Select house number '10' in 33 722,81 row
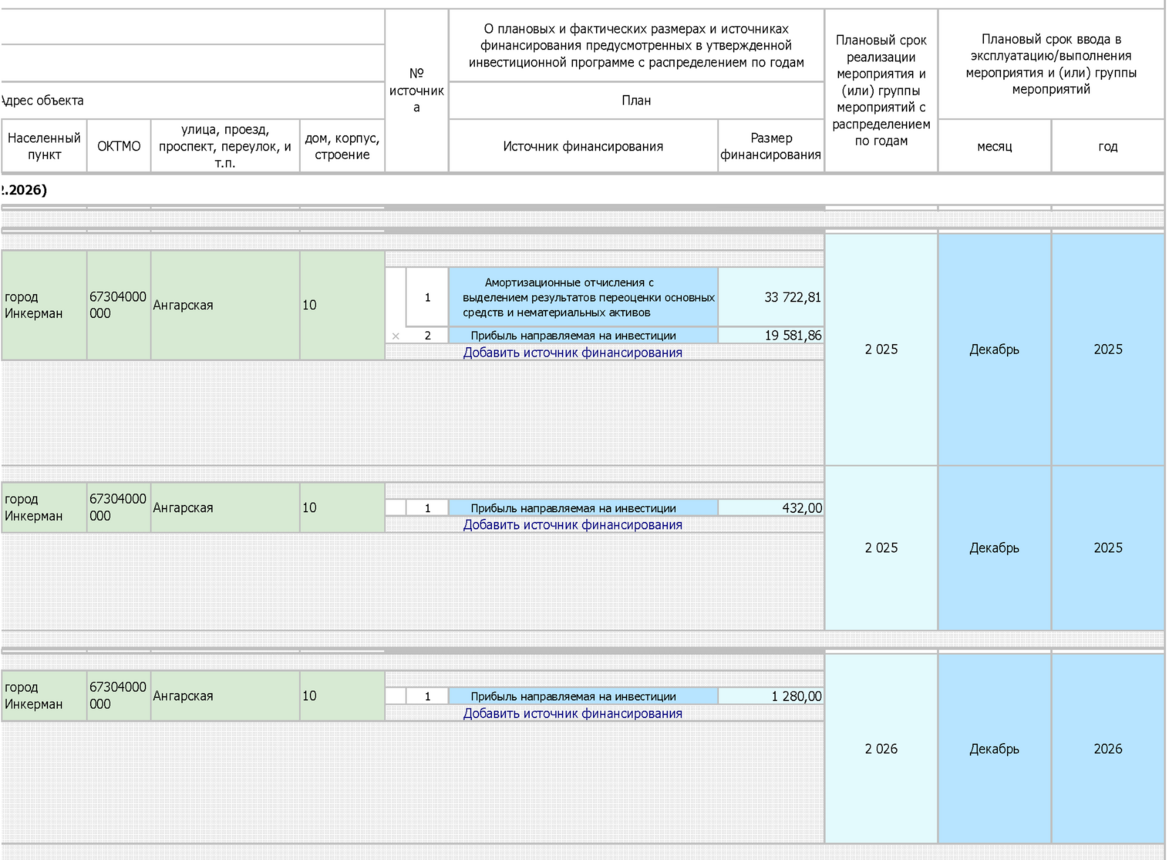1169x860 pixels. pos(342,306)
